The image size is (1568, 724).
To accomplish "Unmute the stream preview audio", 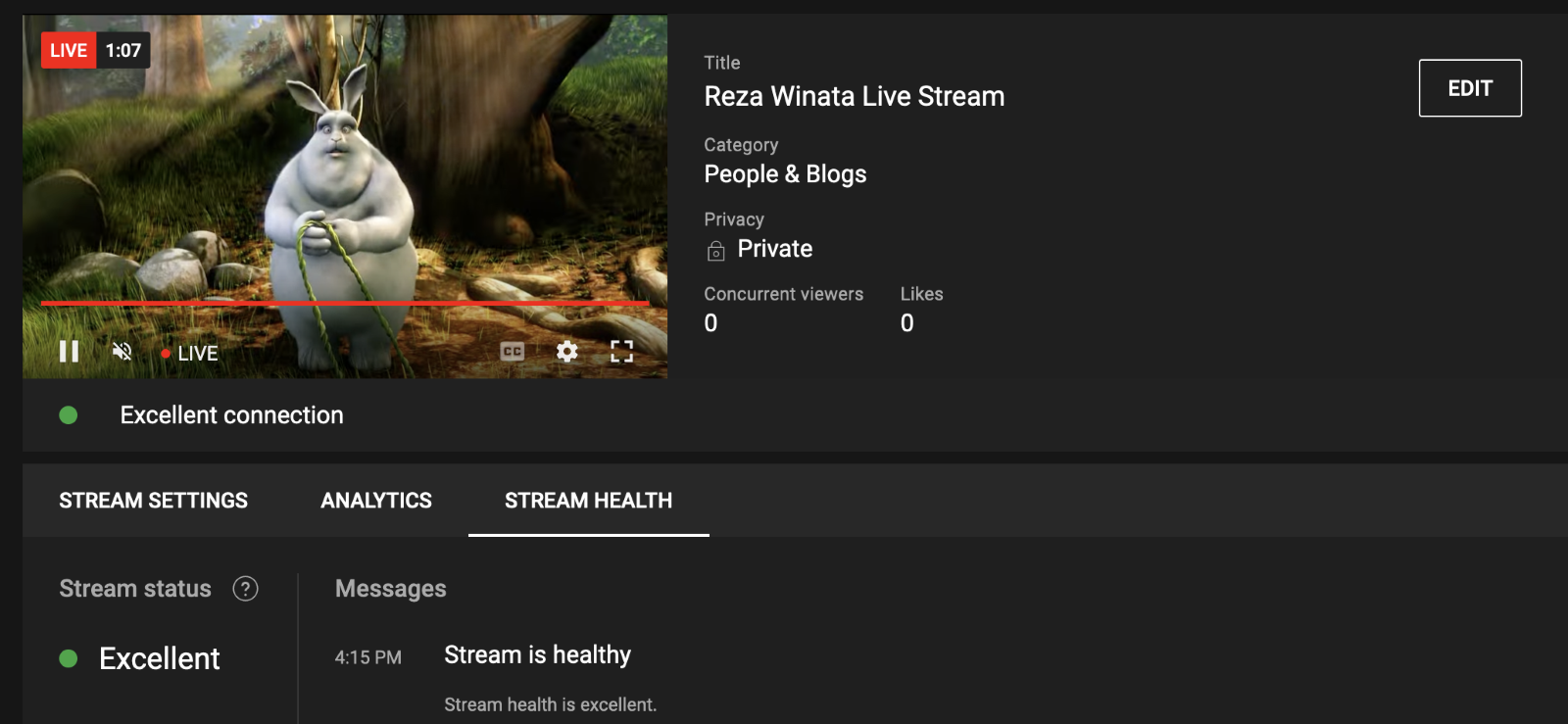I will click(122, 352).
